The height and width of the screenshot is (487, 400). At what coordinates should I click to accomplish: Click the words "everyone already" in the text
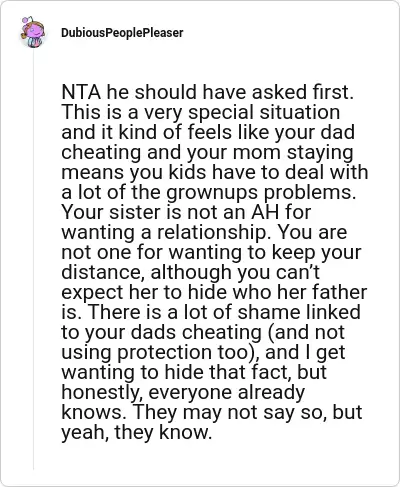click(x=226, y=392)
